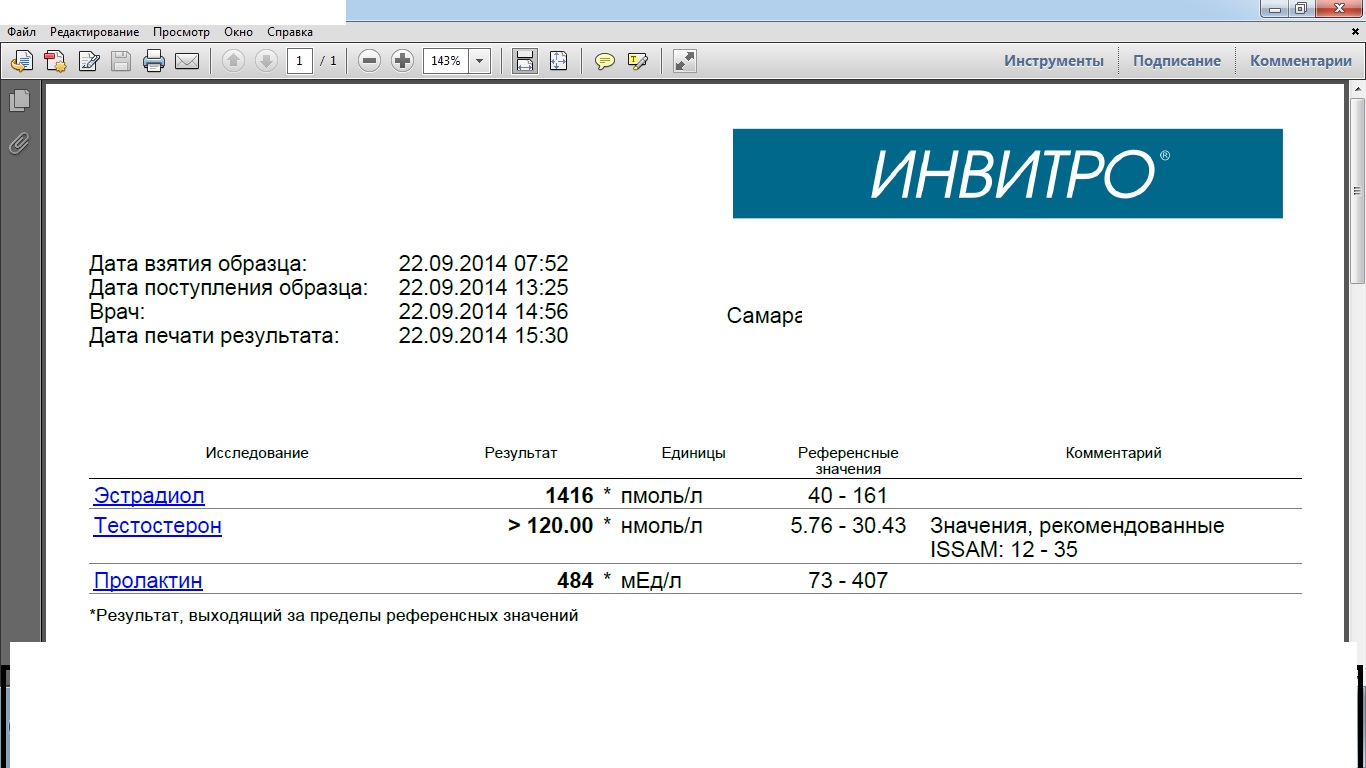
Task: Expand the Комментарии pane
Action: pyautogui.click(x=1300, y=61)
